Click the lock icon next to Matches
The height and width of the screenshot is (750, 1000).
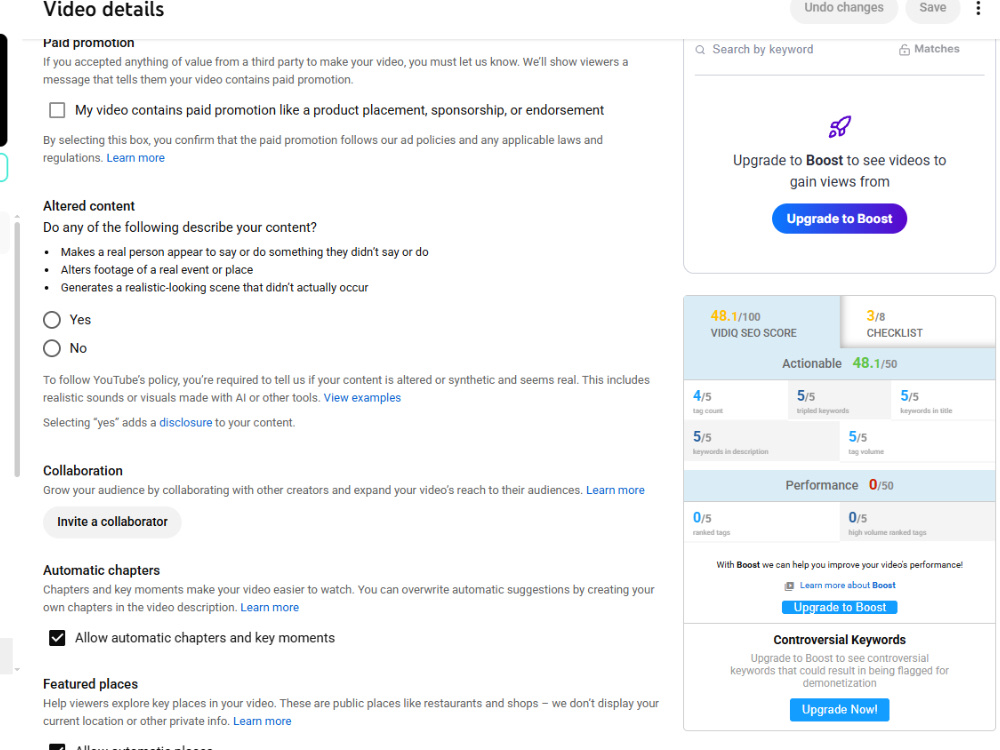904,50
